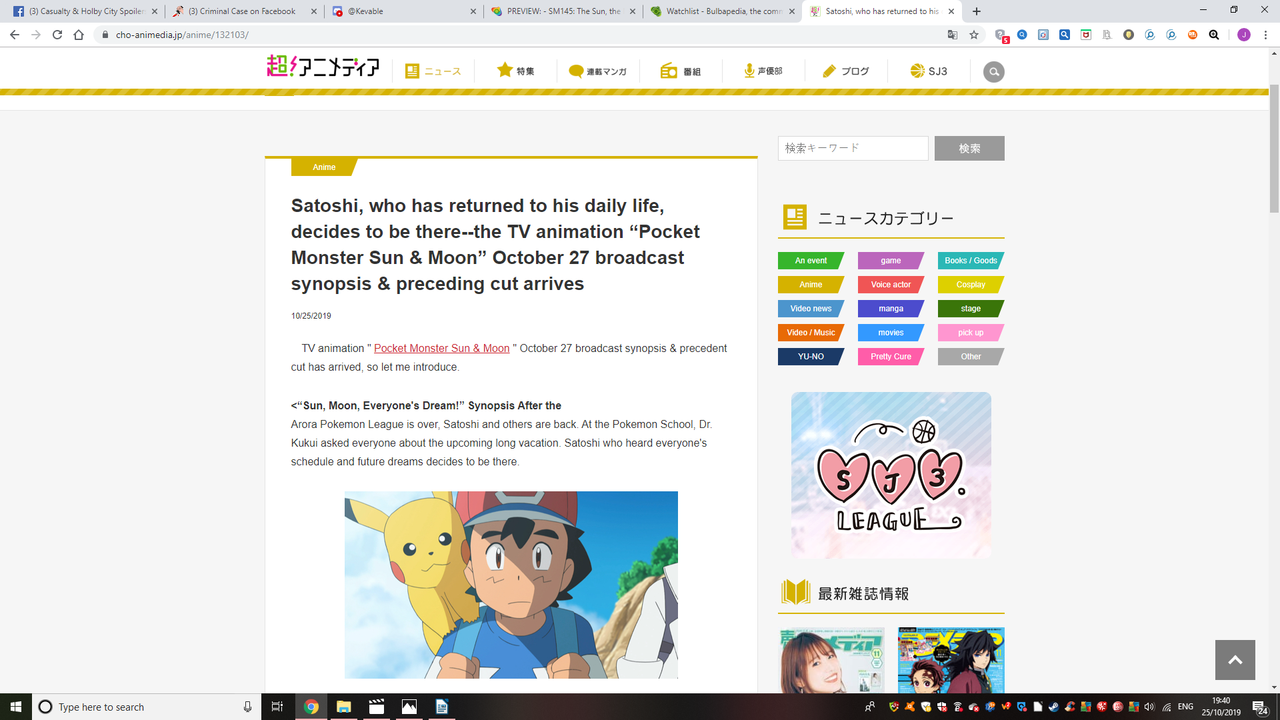Image resolution: width=1280 pixels, height=720 pixels.
Task: Select the movies category
Action: tap(891, 332)
